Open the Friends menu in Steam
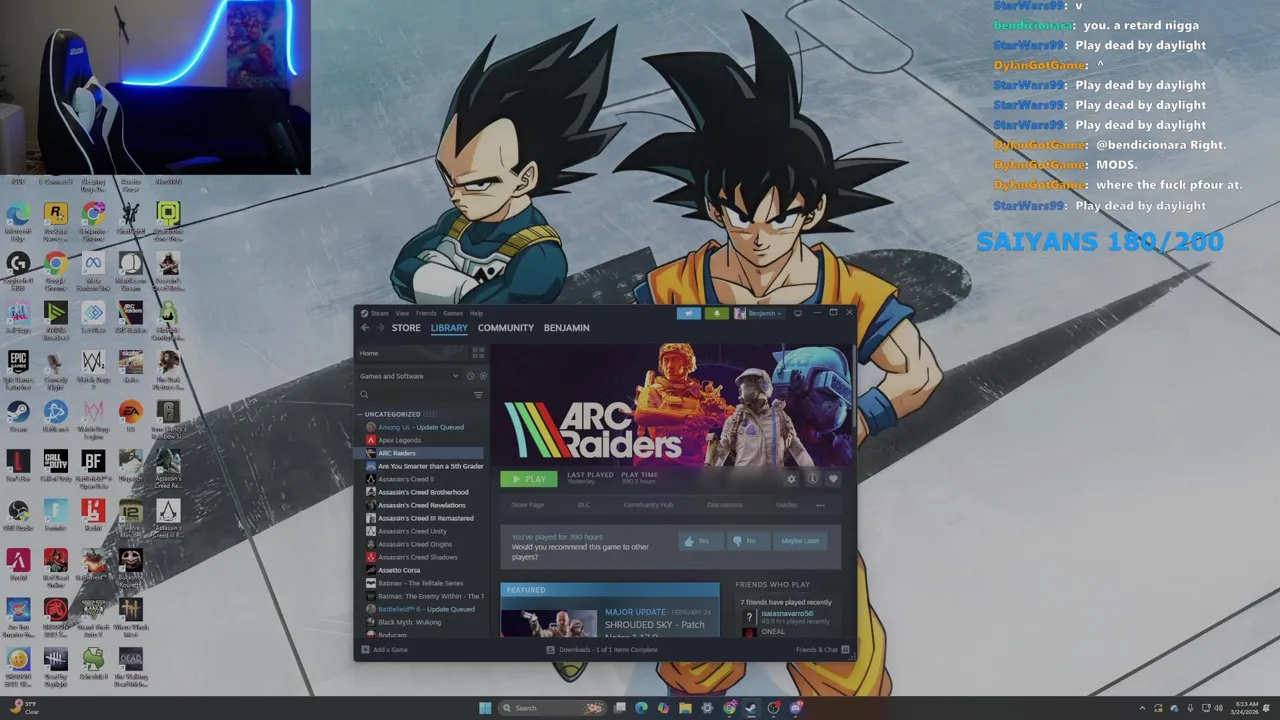Viewport: 1280px width, 720px height. (x=426, y=313)
